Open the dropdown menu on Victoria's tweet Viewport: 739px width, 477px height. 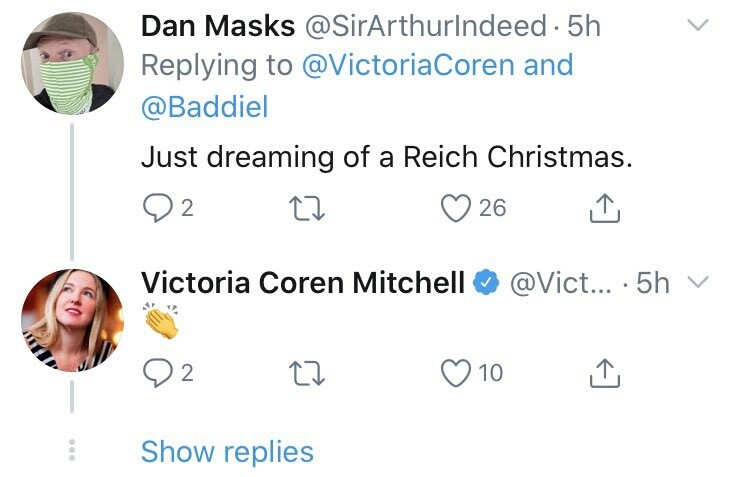pyautogui.click(x=699, y=284)
